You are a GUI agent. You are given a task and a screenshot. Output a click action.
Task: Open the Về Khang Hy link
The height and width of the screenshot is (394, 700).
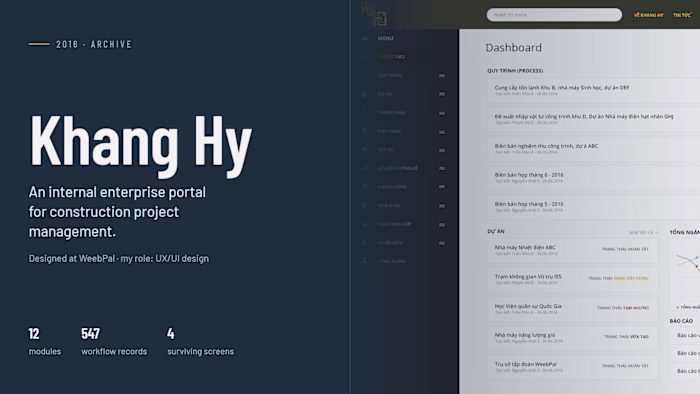pyautogui.click(x=649, y=15)
